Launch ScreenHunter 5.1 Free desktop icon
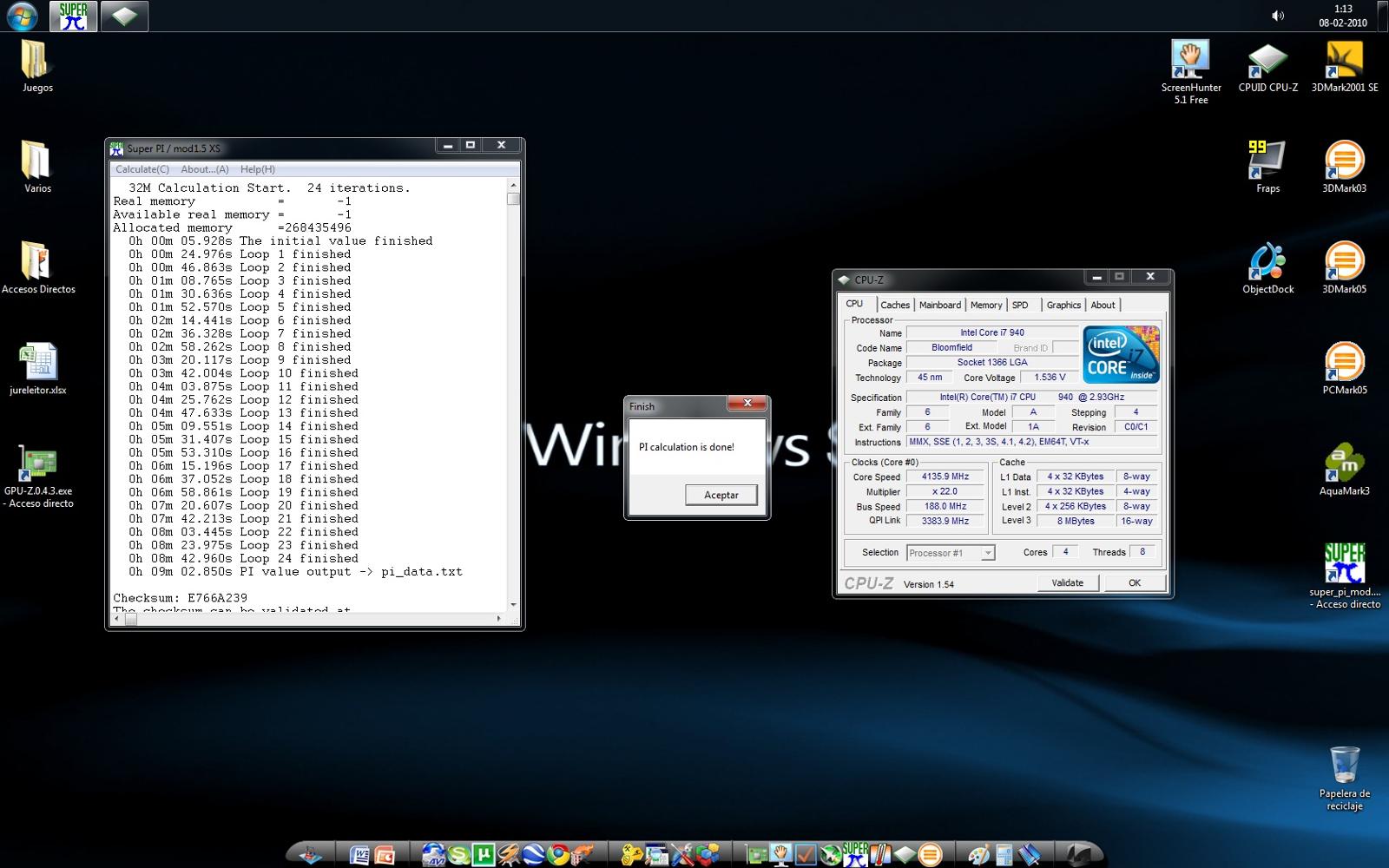 [1191, 72]
